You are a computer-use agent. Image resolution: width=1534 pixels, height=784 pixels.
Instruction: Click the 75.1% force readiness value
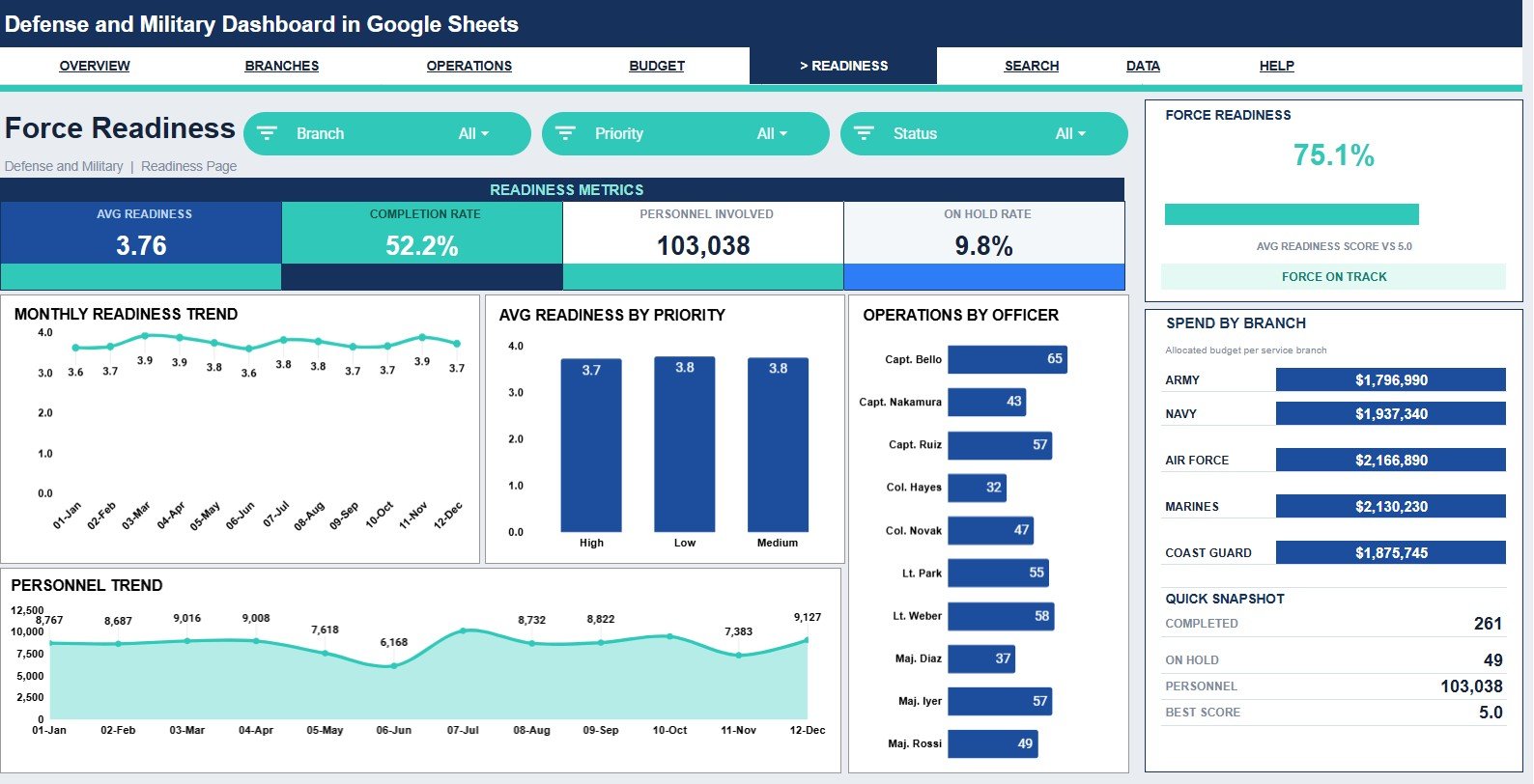(1333, 155)
